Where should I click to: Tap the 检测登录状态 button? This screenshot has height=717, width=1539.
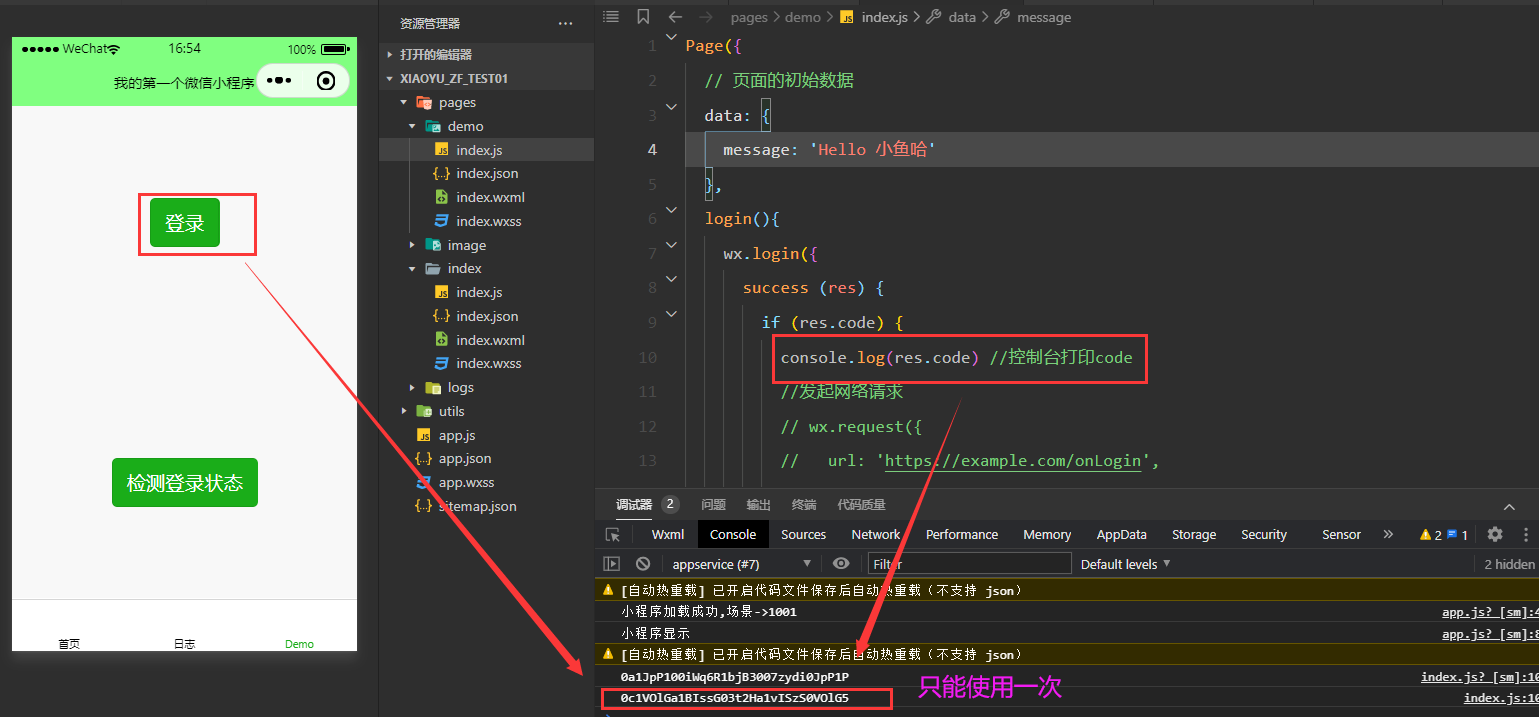[x=185, y=483]
